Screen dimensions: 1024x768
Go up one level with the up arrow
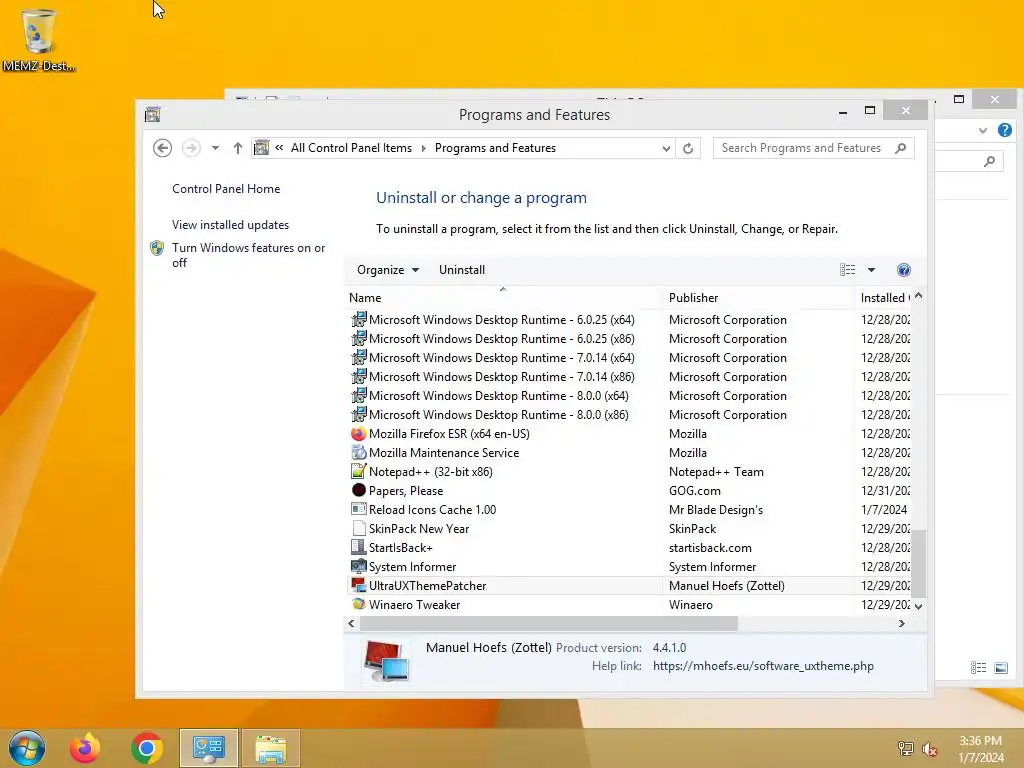point(238,148)
